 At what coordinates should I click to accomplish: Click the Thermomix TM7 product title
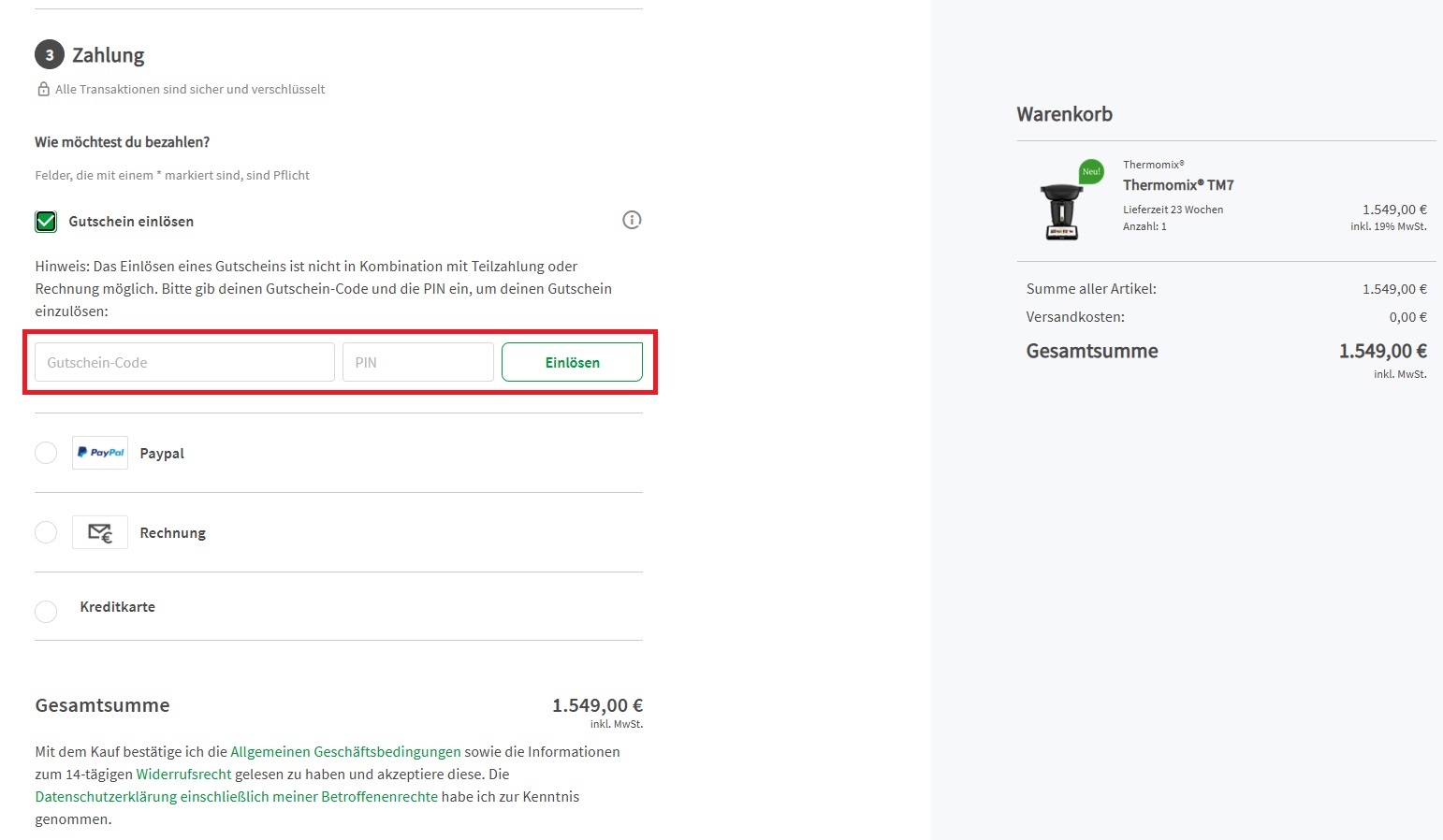[x=1178, y=185]
